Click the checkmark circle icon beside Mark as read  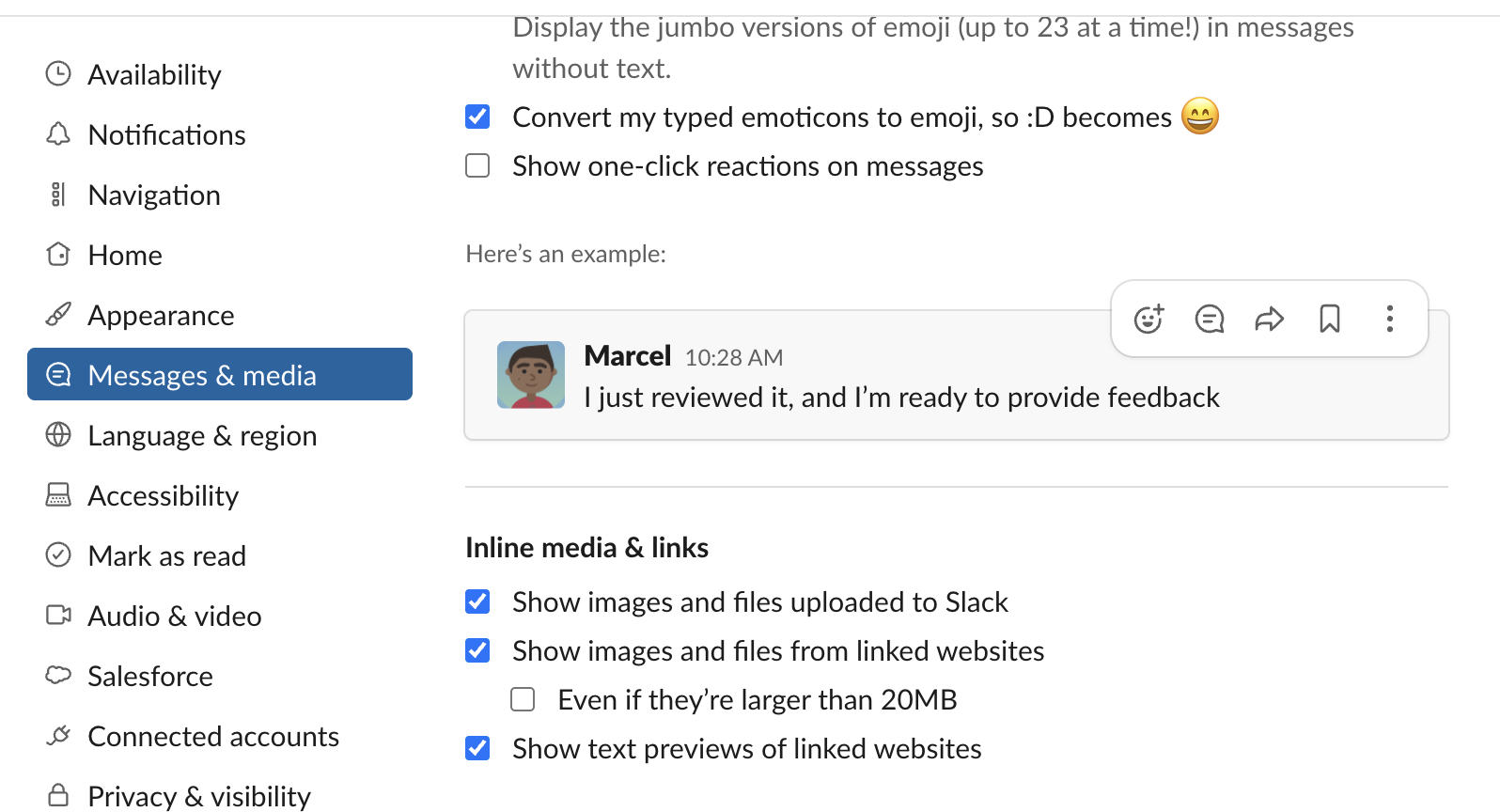58,555
